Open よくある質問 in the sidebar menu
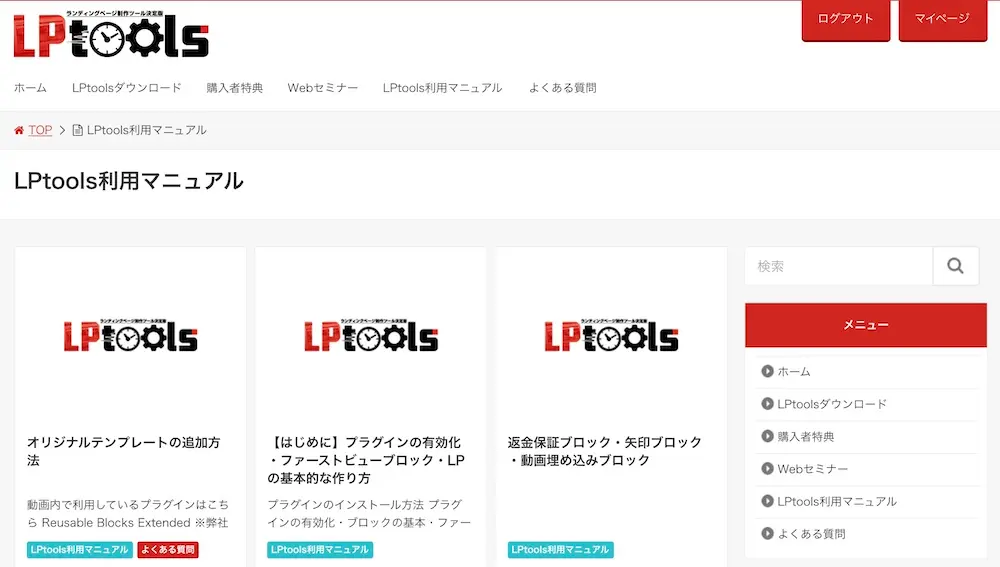The width and height of the screenshot is (1000, 567). pos(811,534)
